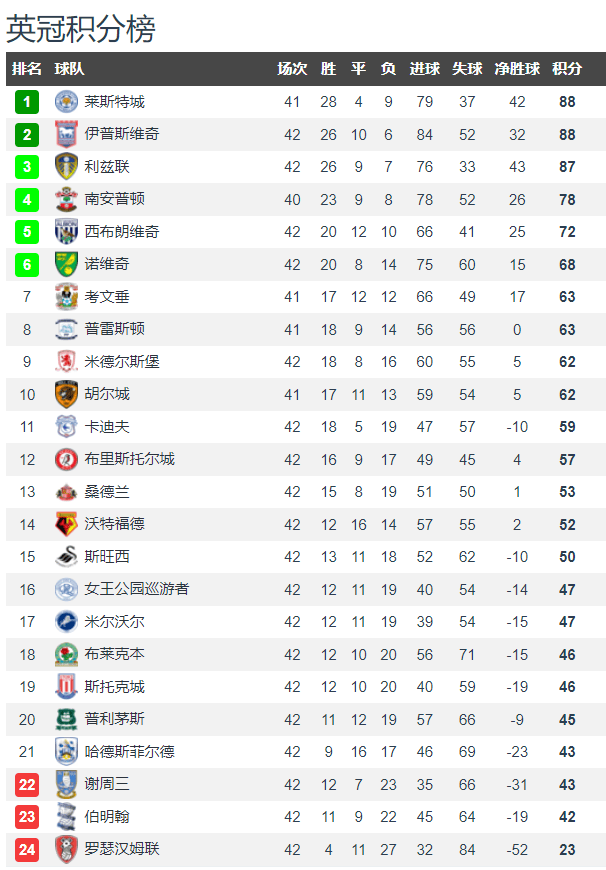The width and height of the screenshot is (606, 870).
Task: Click the 沃特福德 club badge
Action: click(x=66, y=524)
